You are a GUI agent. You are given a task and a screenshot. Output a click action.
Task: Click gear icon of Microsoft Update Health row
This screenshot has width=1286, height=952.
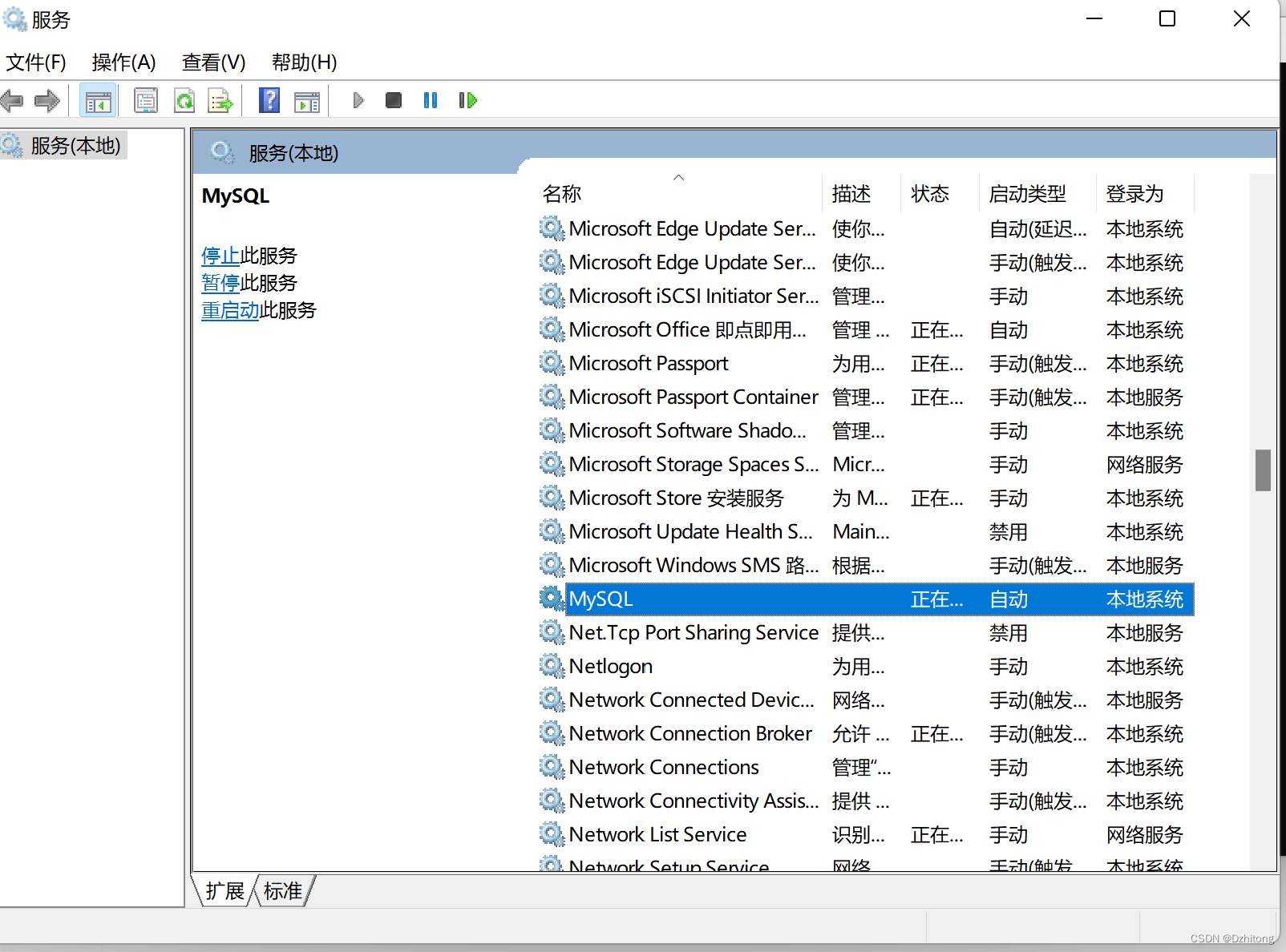[x=552, y=531]
